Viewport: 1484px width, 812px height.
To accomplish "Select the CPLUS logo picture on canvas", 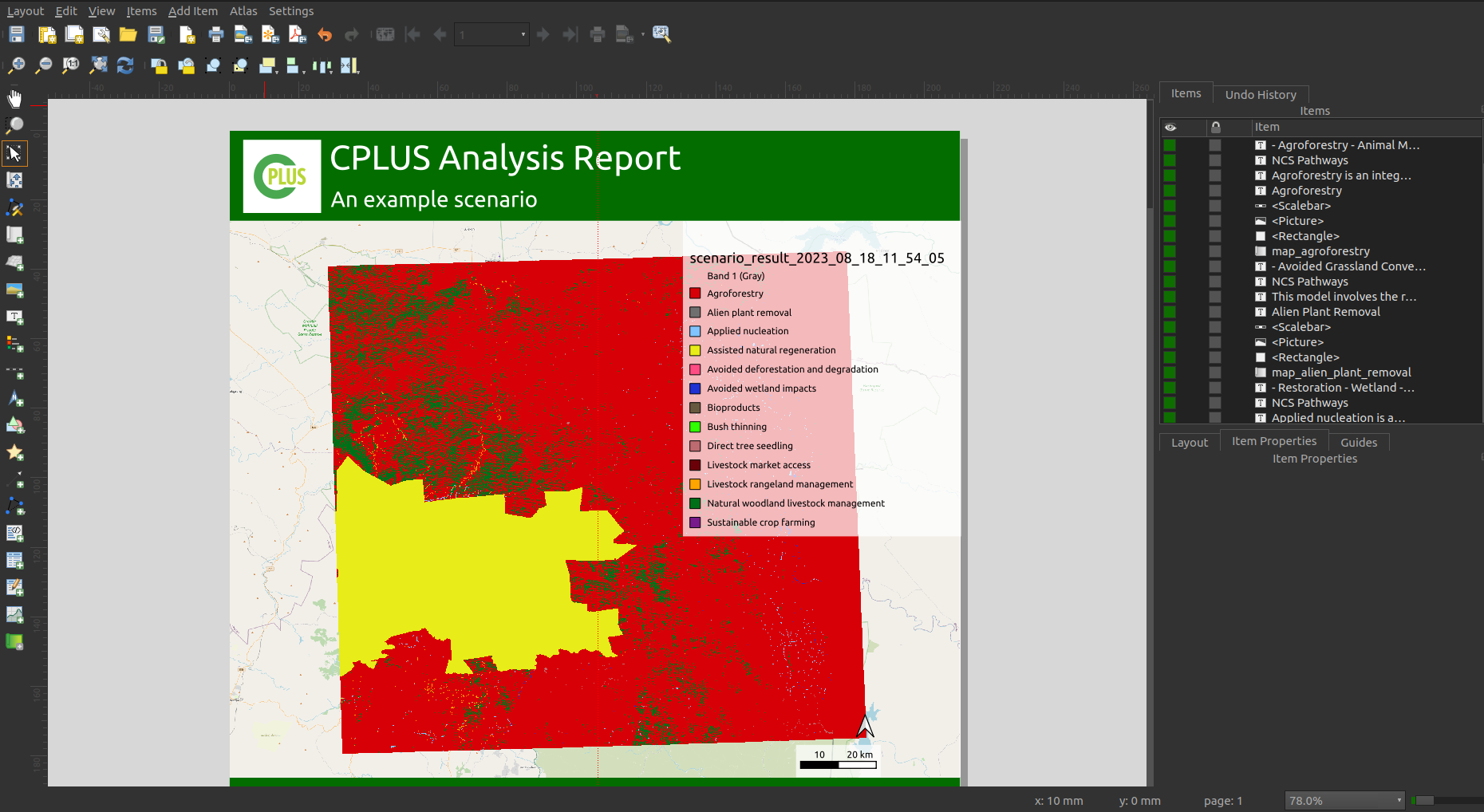I will point(282,176).
